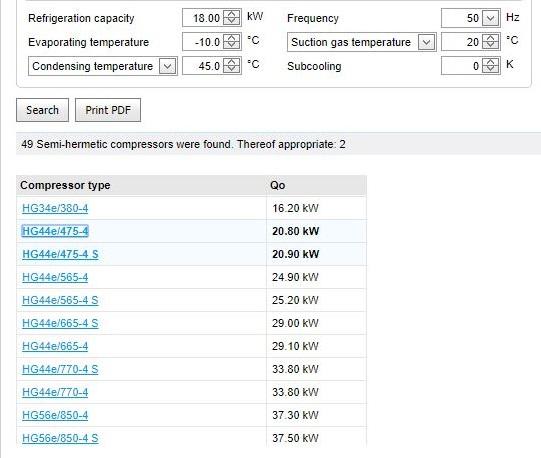The image size is (541, 458).
Task: Click the Subcooling value stepper arrows
Action: pyautogui.click(x=490, y=65)
